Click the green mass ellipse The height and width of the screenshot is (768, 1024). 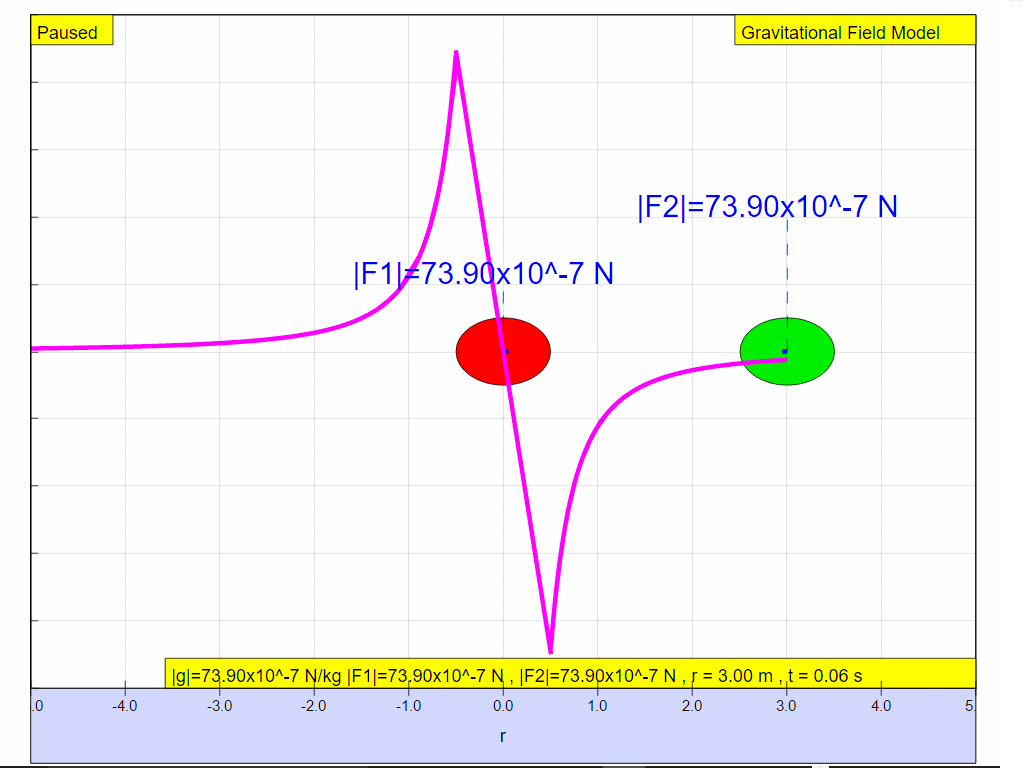(x=810, y=352)
